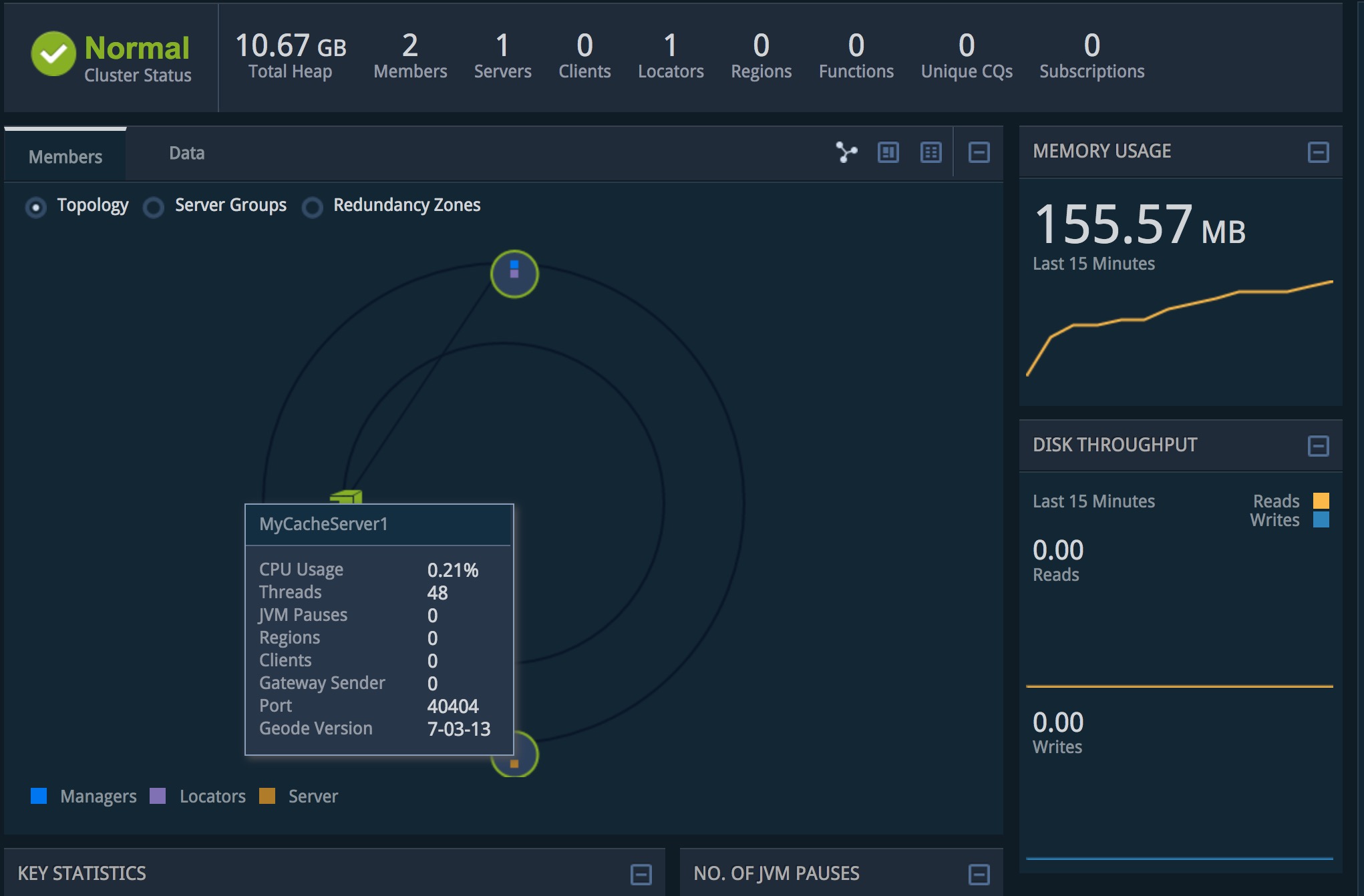Collapse the Memory Usage panel
The width and height of the screenshot is (1364, 896).
[x=1318, y=152]
